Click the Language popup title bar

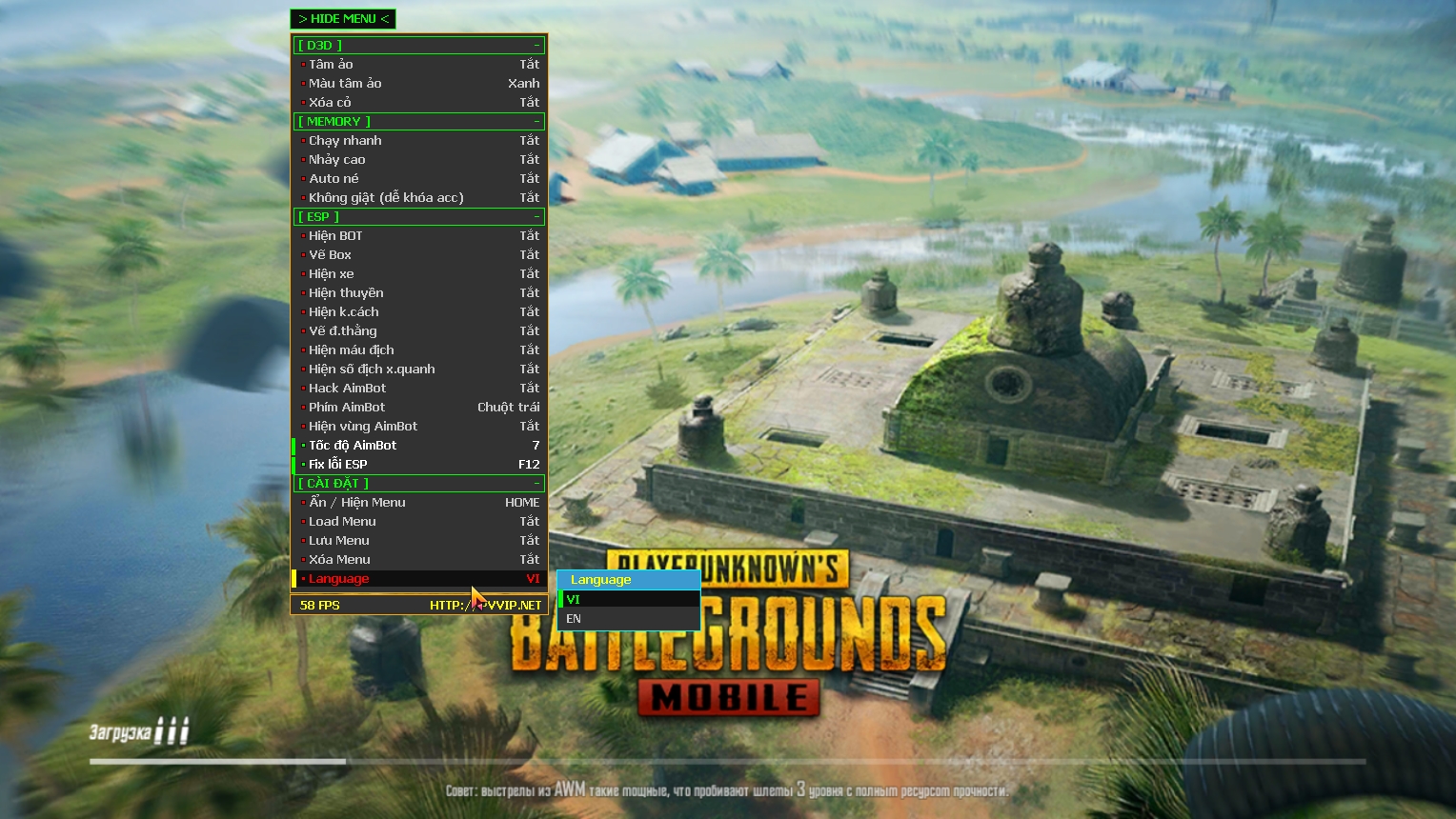(629, 579)
